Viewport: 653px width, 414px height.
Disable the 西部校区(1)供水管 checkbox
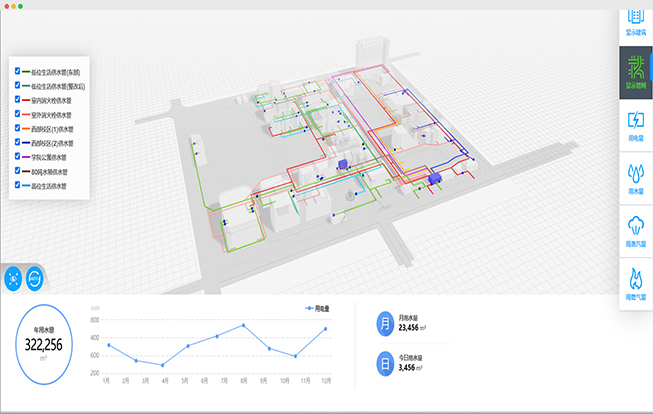click(18, 129)
